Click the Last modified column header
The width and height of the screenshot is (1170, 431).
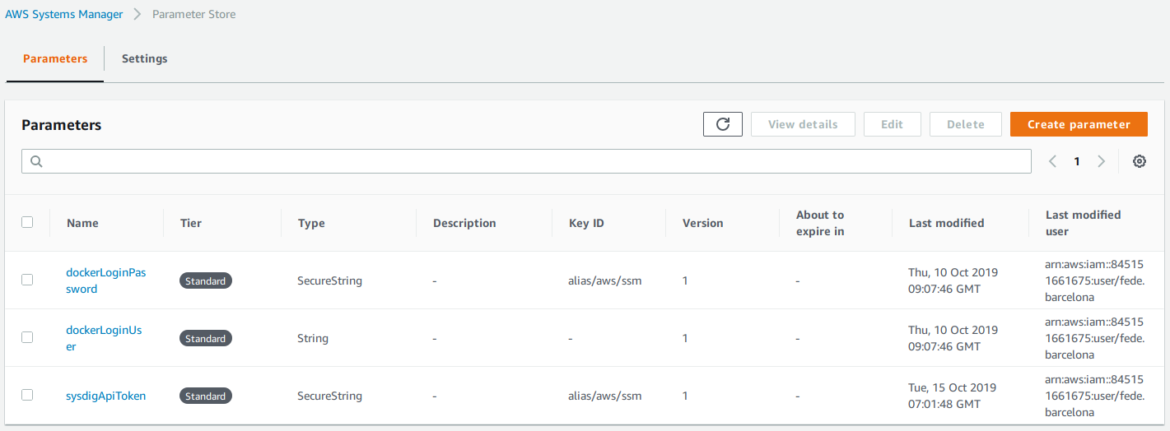click(x=946, y=223)
